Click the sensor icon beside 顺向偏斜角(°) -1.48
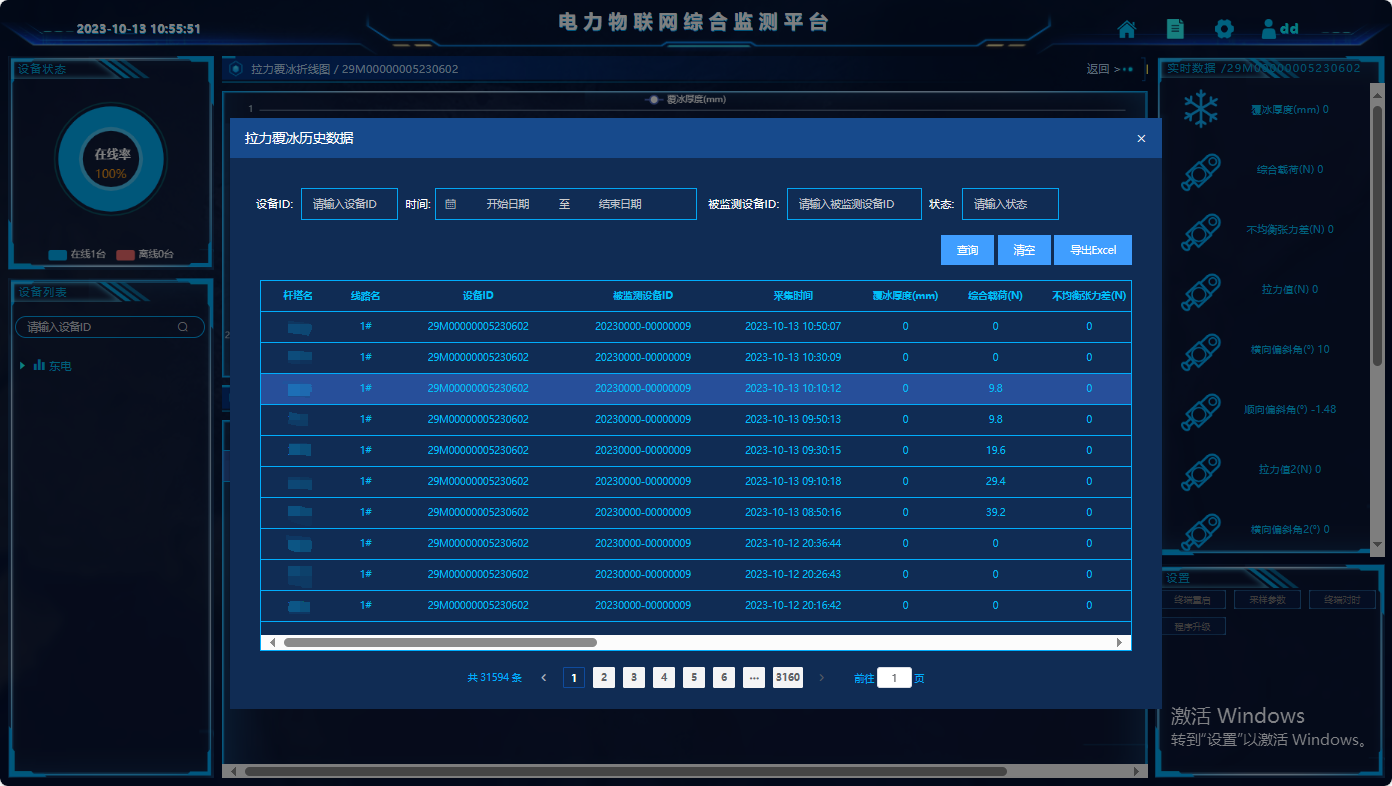This screenshot has height=786, width=1392. pyautogui.click(x=1200, y=410)
